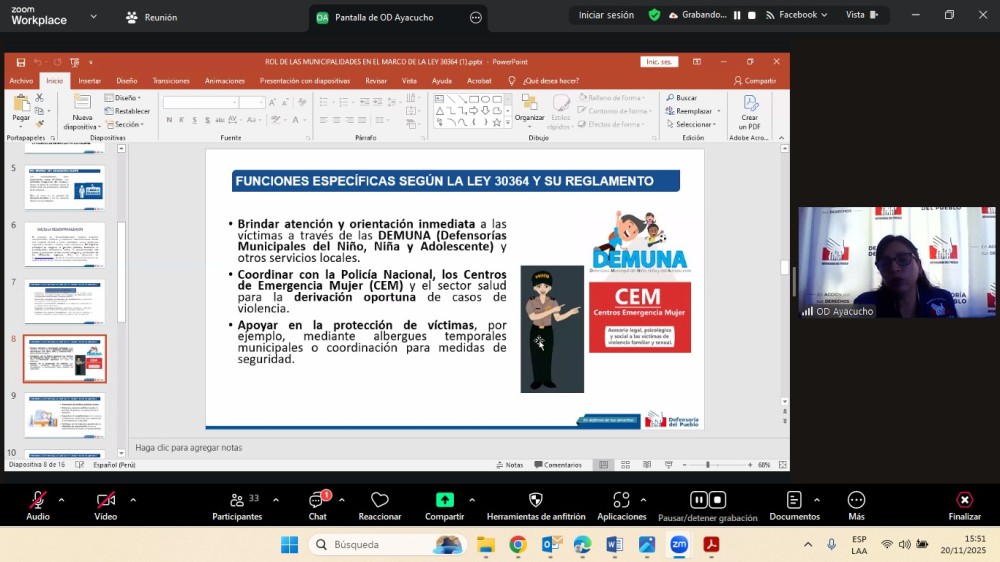Open the Documentos icon
Viewport: 1000px width, 562px height.
click(794, 501)
